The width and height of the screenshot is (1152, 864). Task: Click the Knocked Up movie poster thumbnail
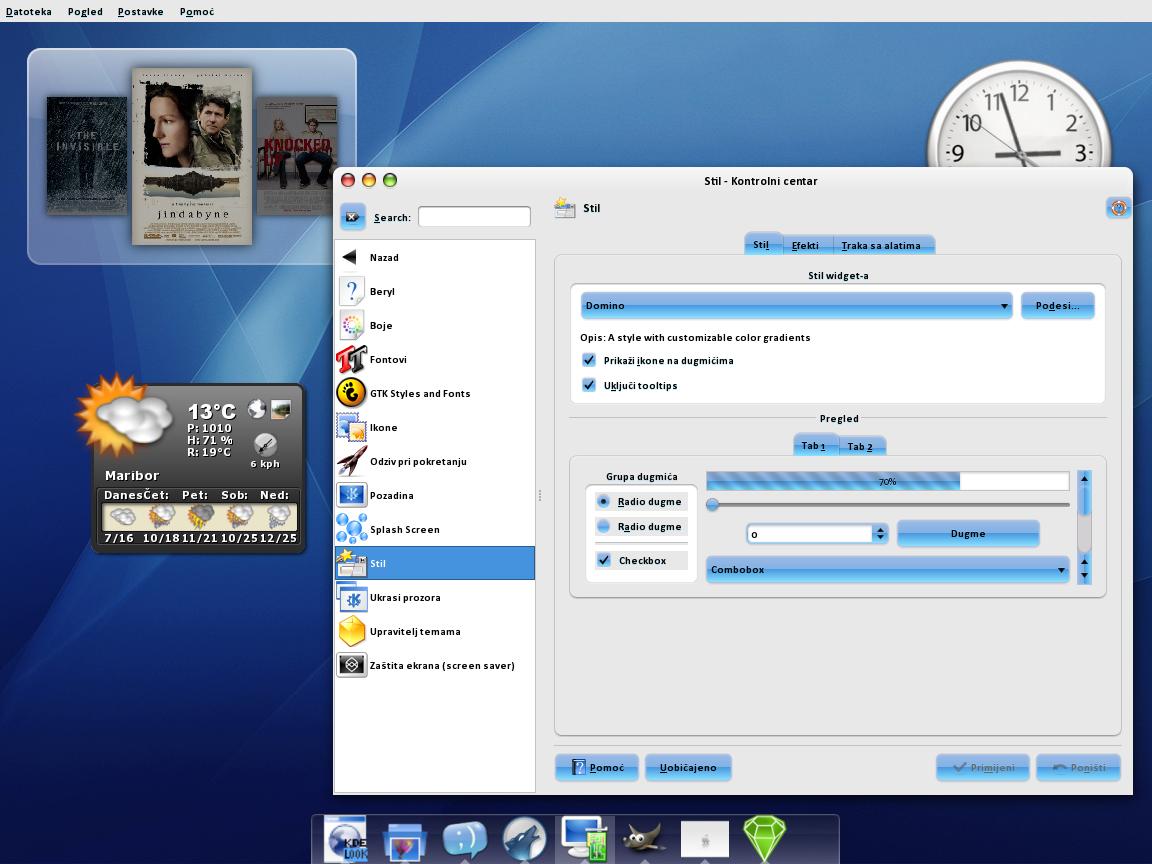(298, 156)
